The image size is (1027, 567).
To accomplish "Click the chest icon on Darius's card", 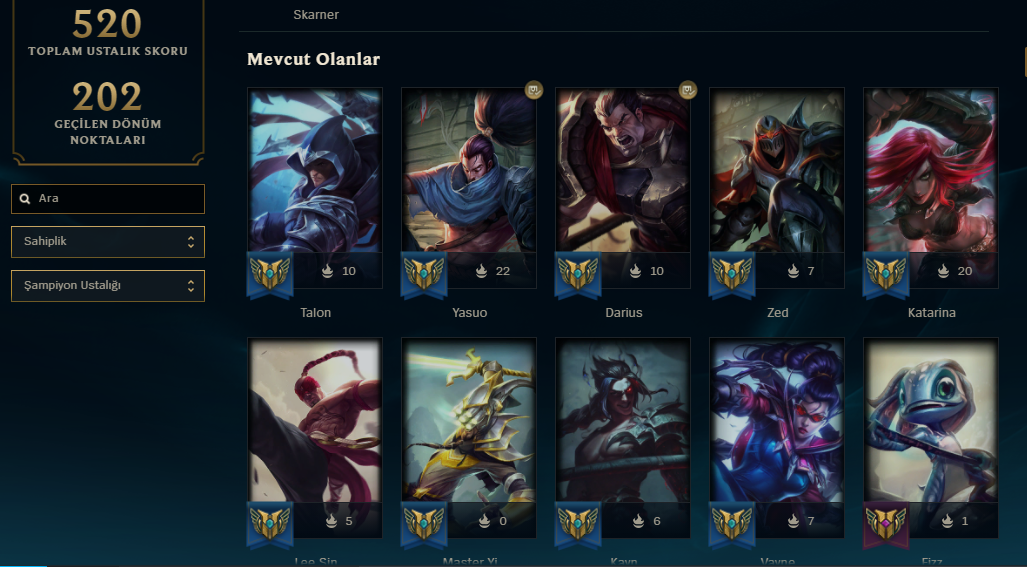I will click(688, 90).
